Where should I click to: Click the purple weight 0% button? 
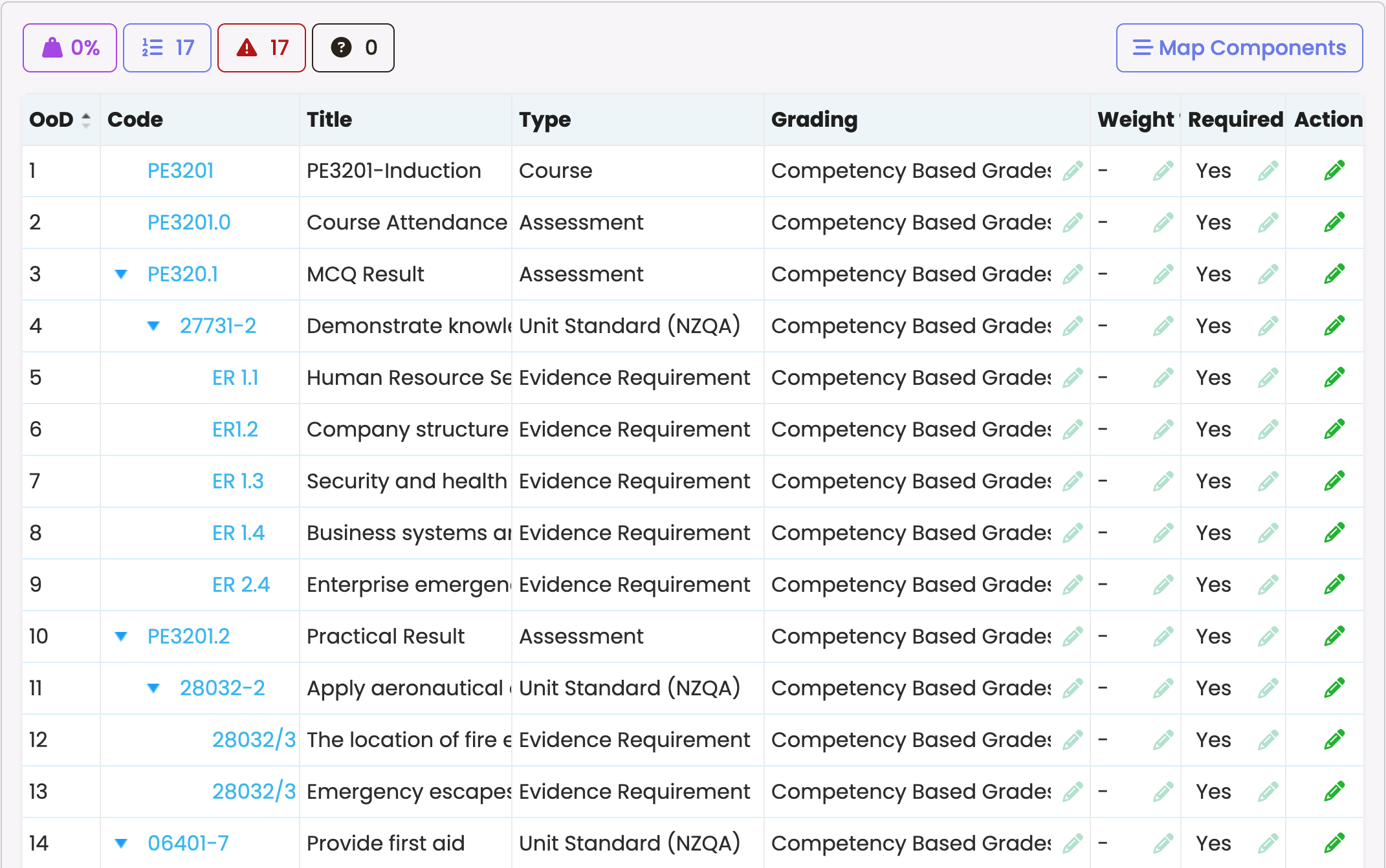pyautogui.click(x=70, y=48)
